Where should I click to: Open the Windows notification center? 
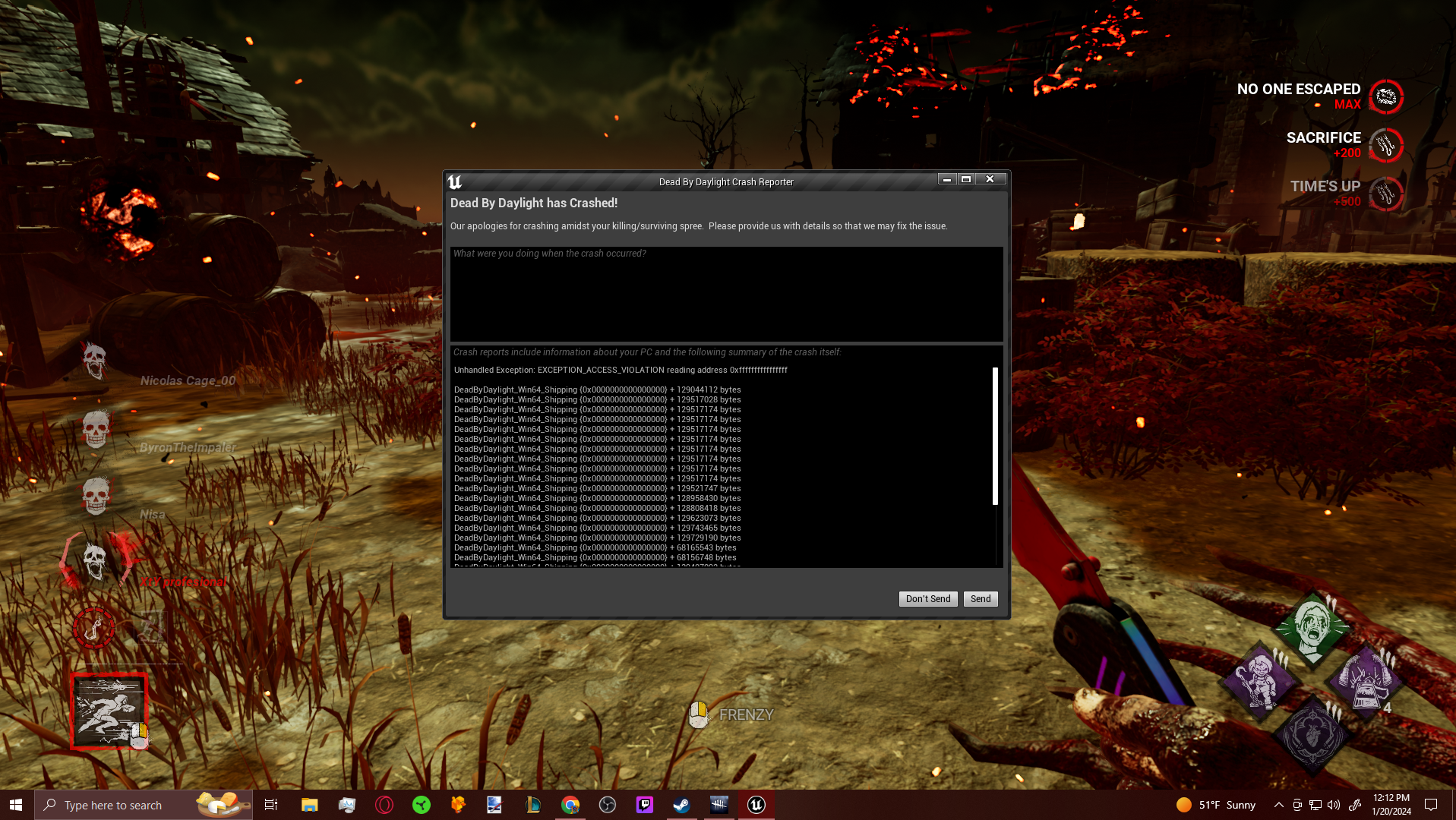pyautogui.click(x=1431, y=805)
